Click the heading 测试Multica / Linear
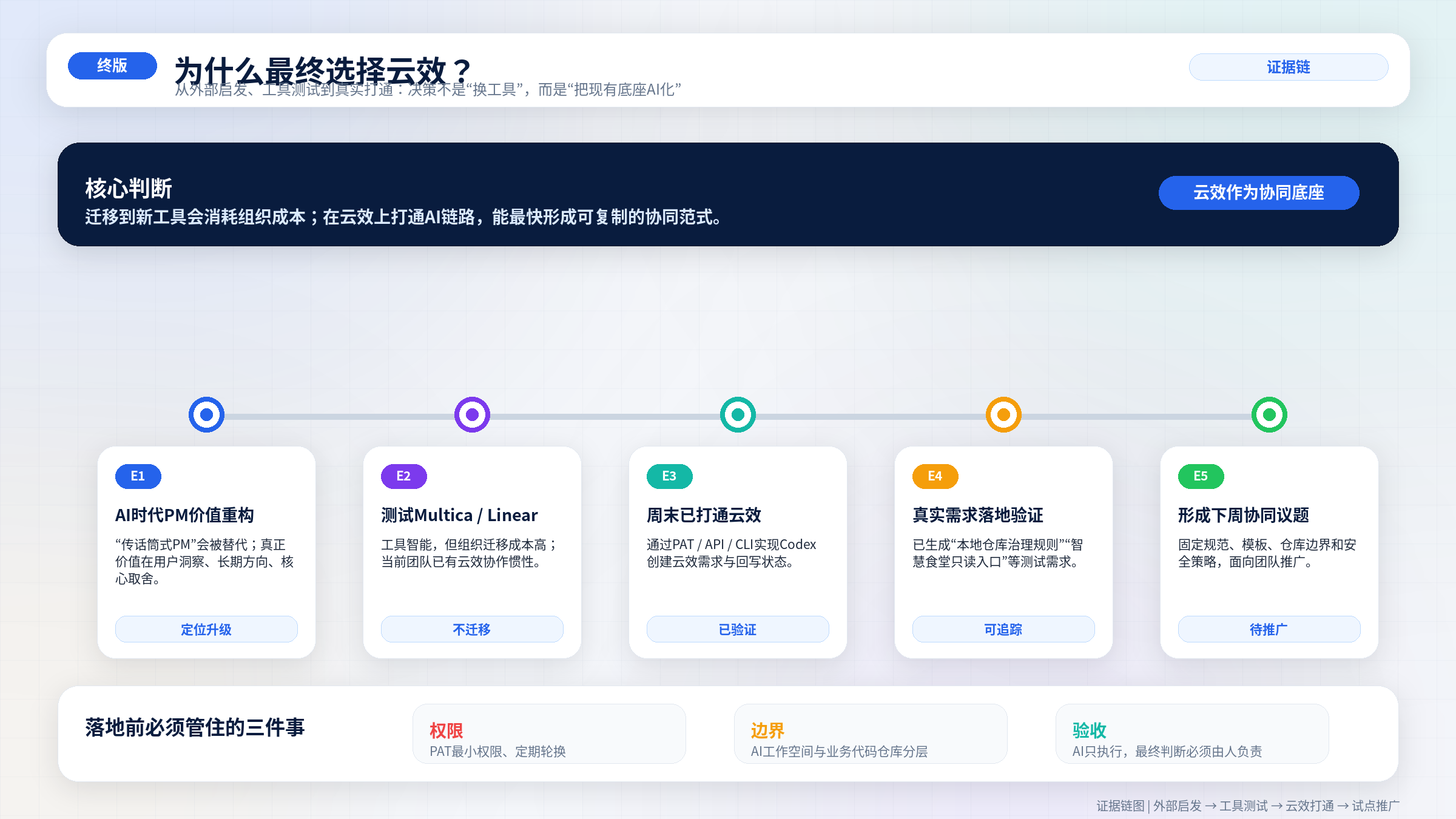Viewport: 1456px width, 819px height. pos(459,515)
